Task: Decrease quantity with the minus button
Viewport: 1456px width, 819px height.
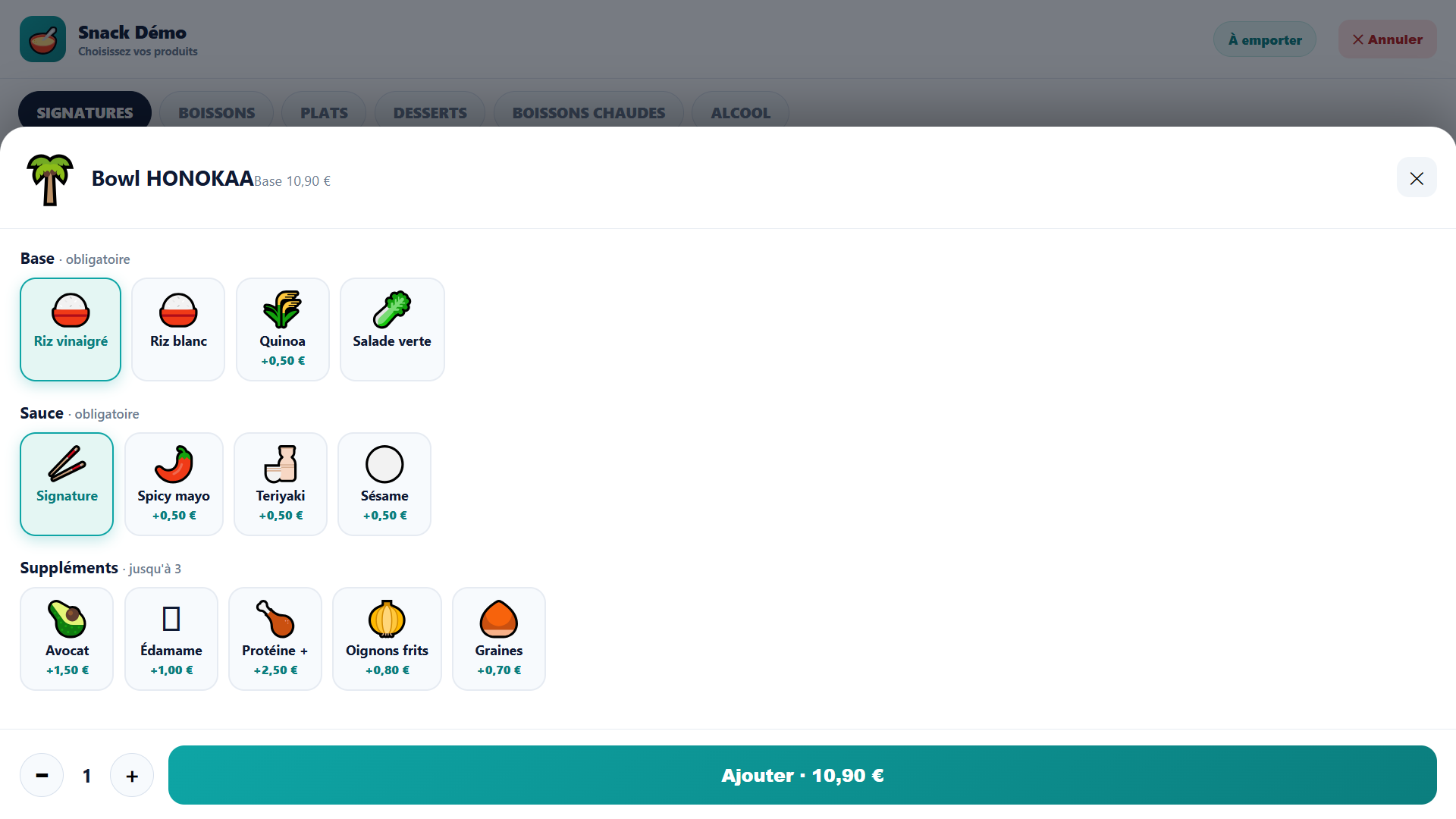Action: [x=42, y=775]
